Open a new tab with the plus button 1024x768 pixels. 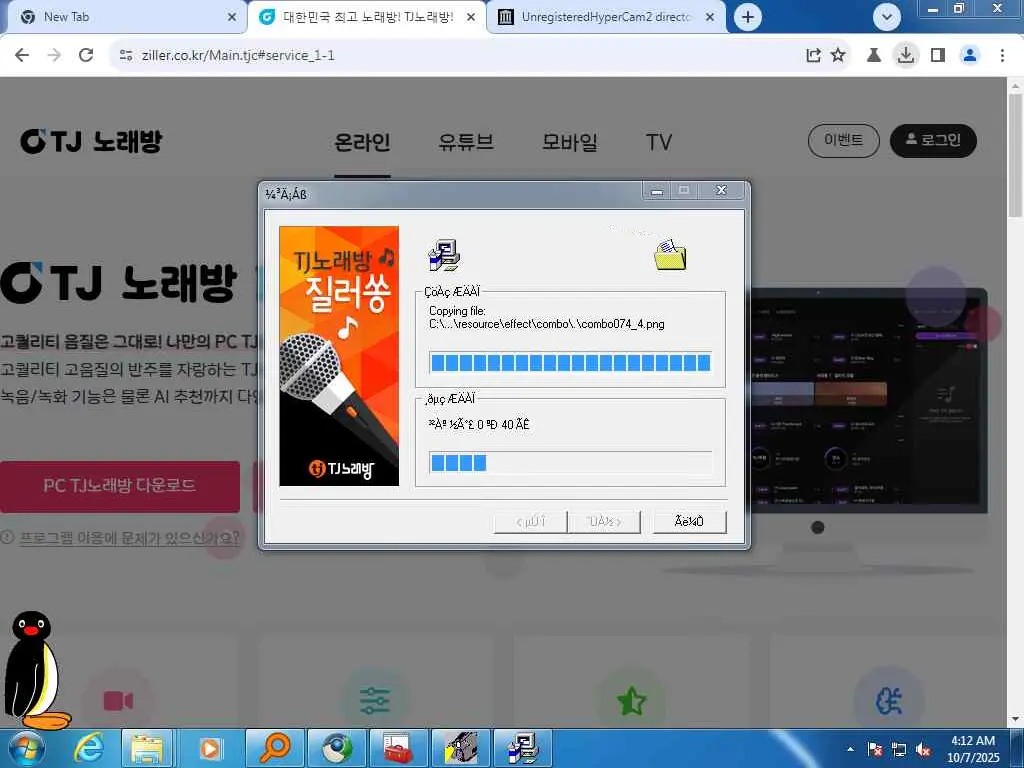748,17
